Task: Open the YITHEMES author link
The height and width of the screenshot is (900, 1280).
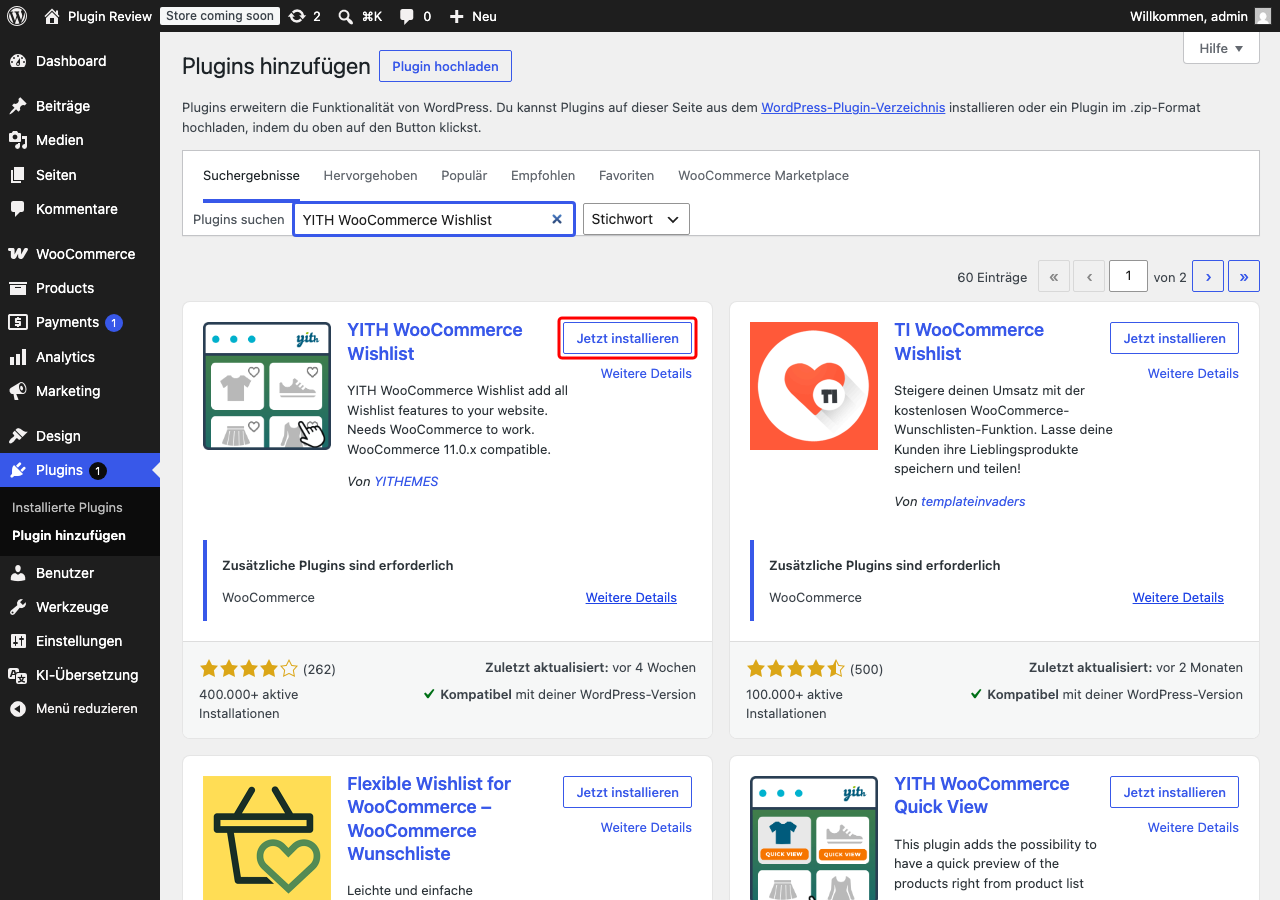Action: point(406,481)
